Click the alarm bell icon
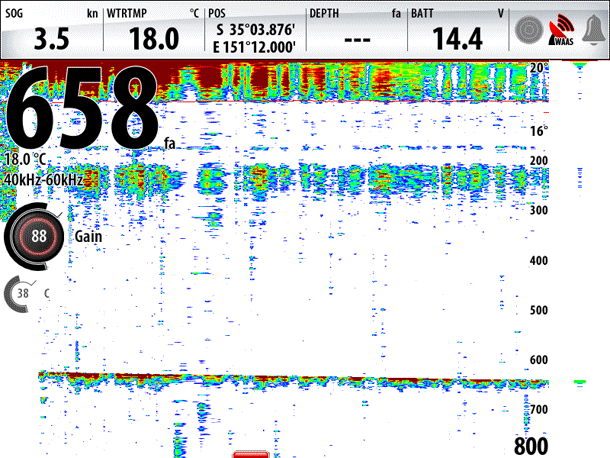Screen dimensions: 610x458 pyautogui.click(x=592, y=31)
